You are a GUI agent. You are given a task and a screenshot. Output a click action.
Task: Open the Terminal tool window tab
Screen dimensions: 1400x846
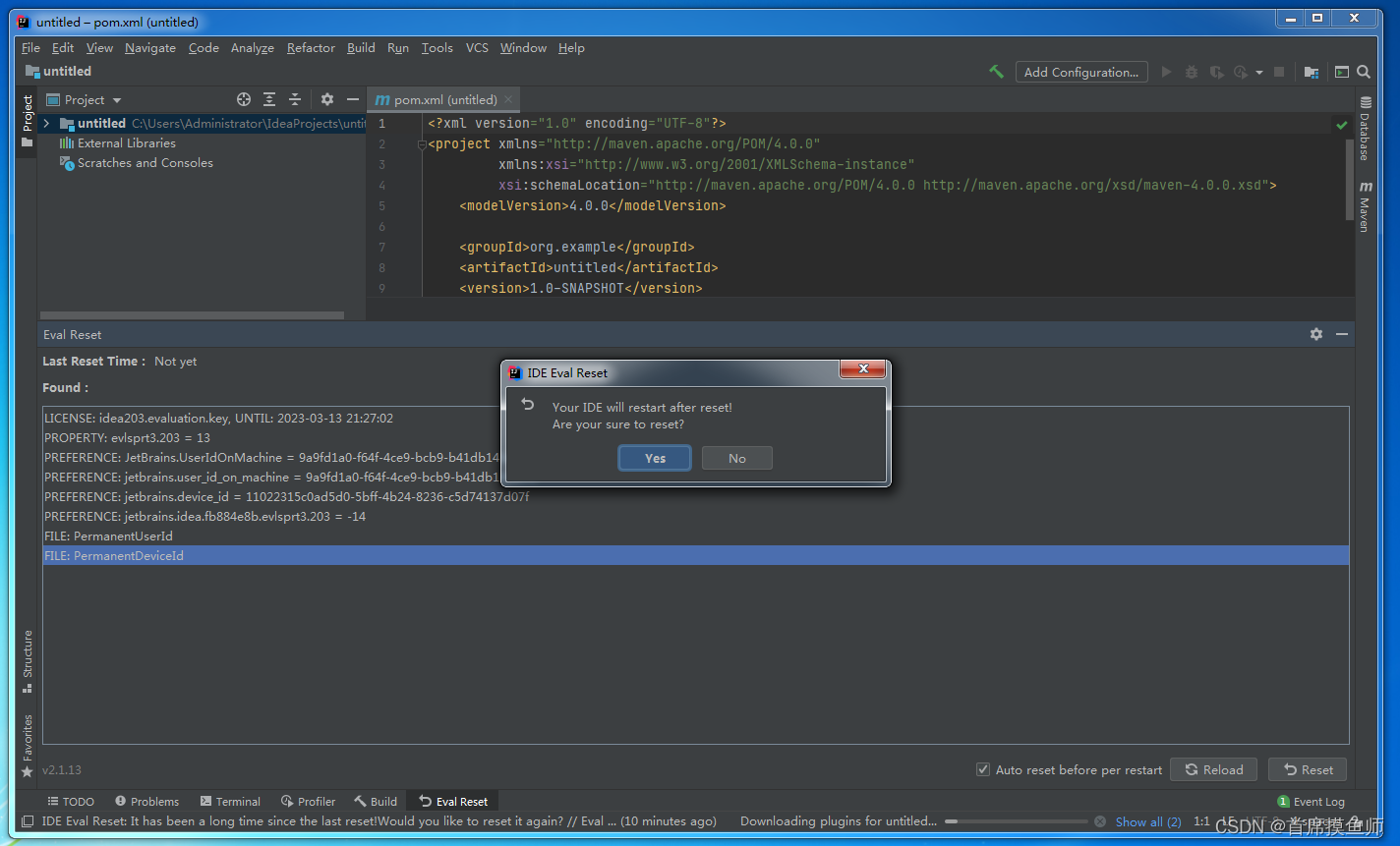click(230, 801)
